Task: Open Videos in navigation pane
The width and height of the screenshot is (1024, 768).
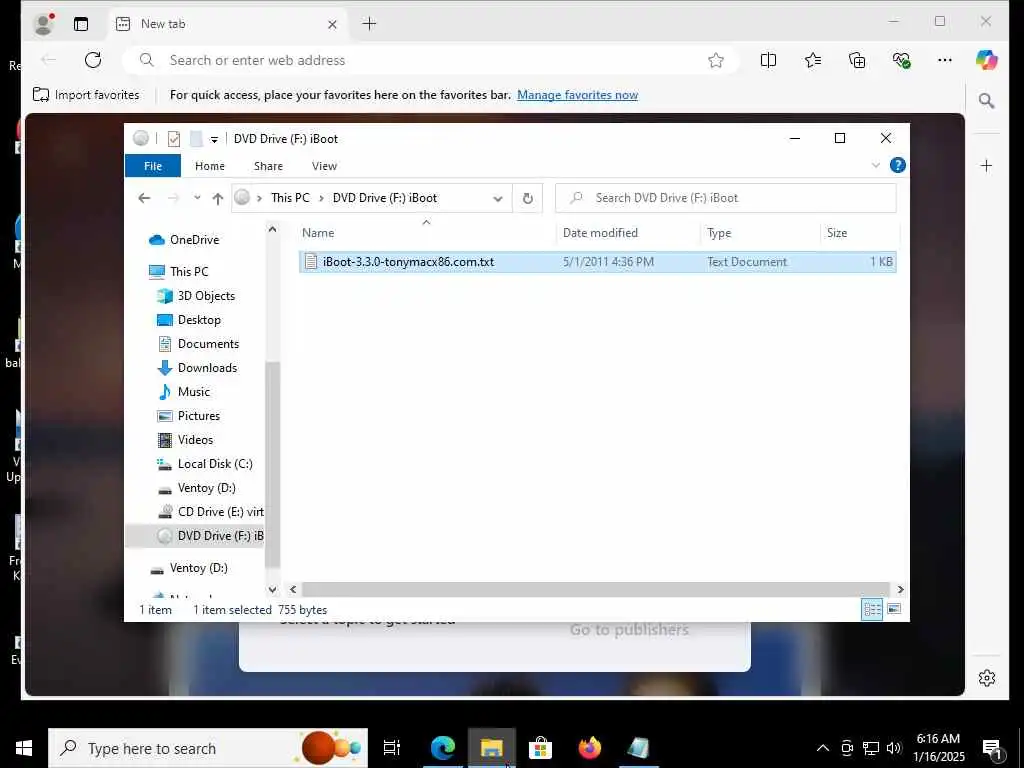Action: click(x=195, y=440)
